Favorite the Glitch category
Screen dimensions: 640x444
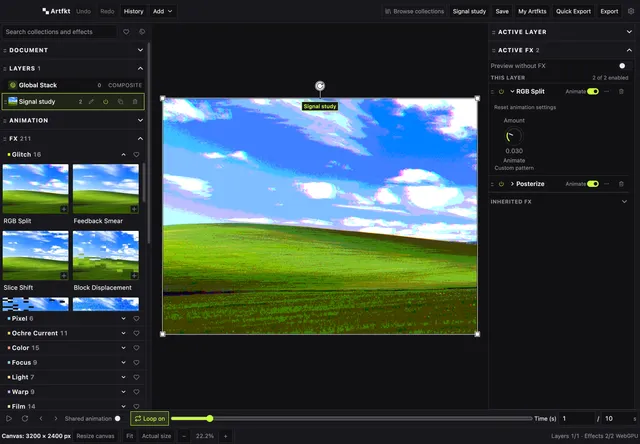(x=136, y=155)
